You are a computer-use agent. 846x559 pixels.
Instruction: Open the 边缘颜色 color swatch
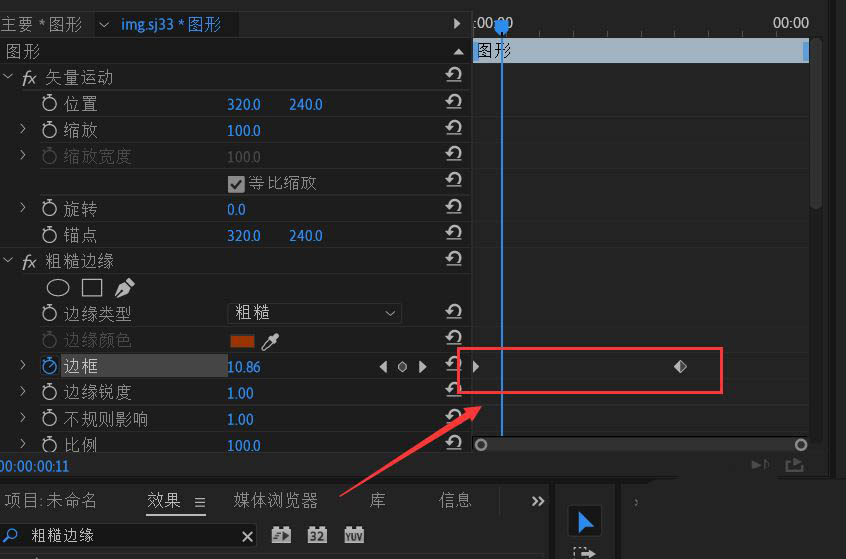pyautogui.click(x=242, y=341)
